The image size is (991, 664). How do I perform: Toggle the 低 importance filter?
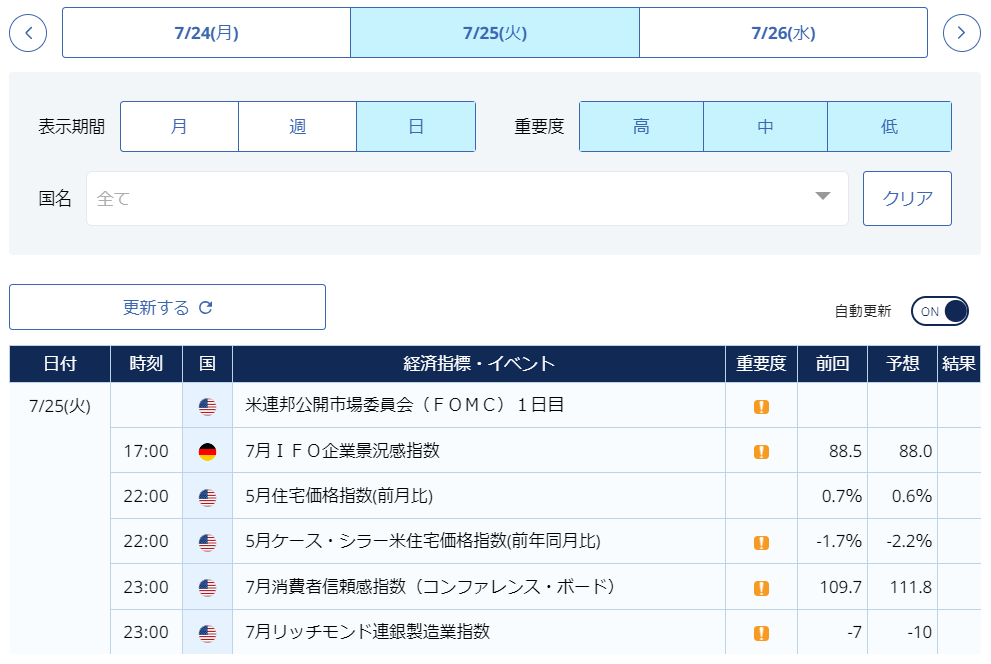click(x=889, y=127)
